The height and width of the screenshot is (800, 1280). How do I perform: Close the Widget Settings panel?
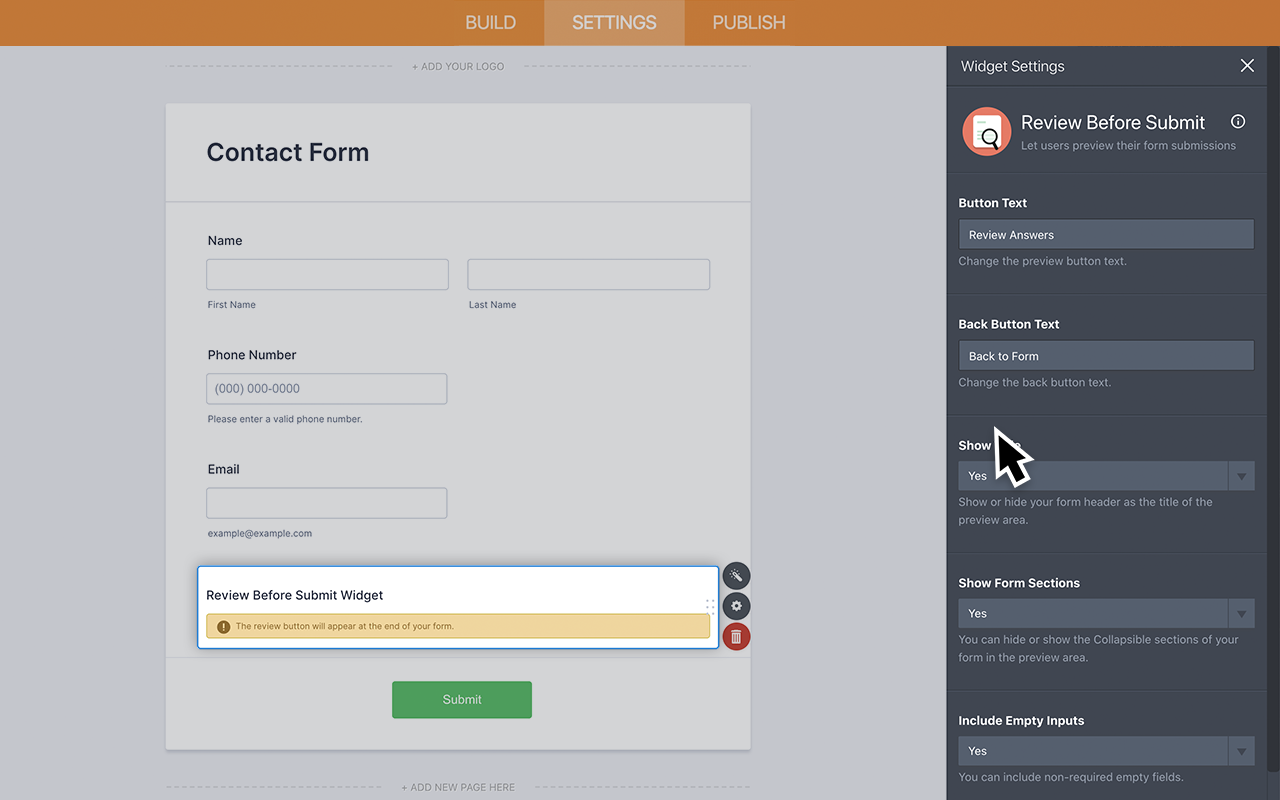point(1247,65)
